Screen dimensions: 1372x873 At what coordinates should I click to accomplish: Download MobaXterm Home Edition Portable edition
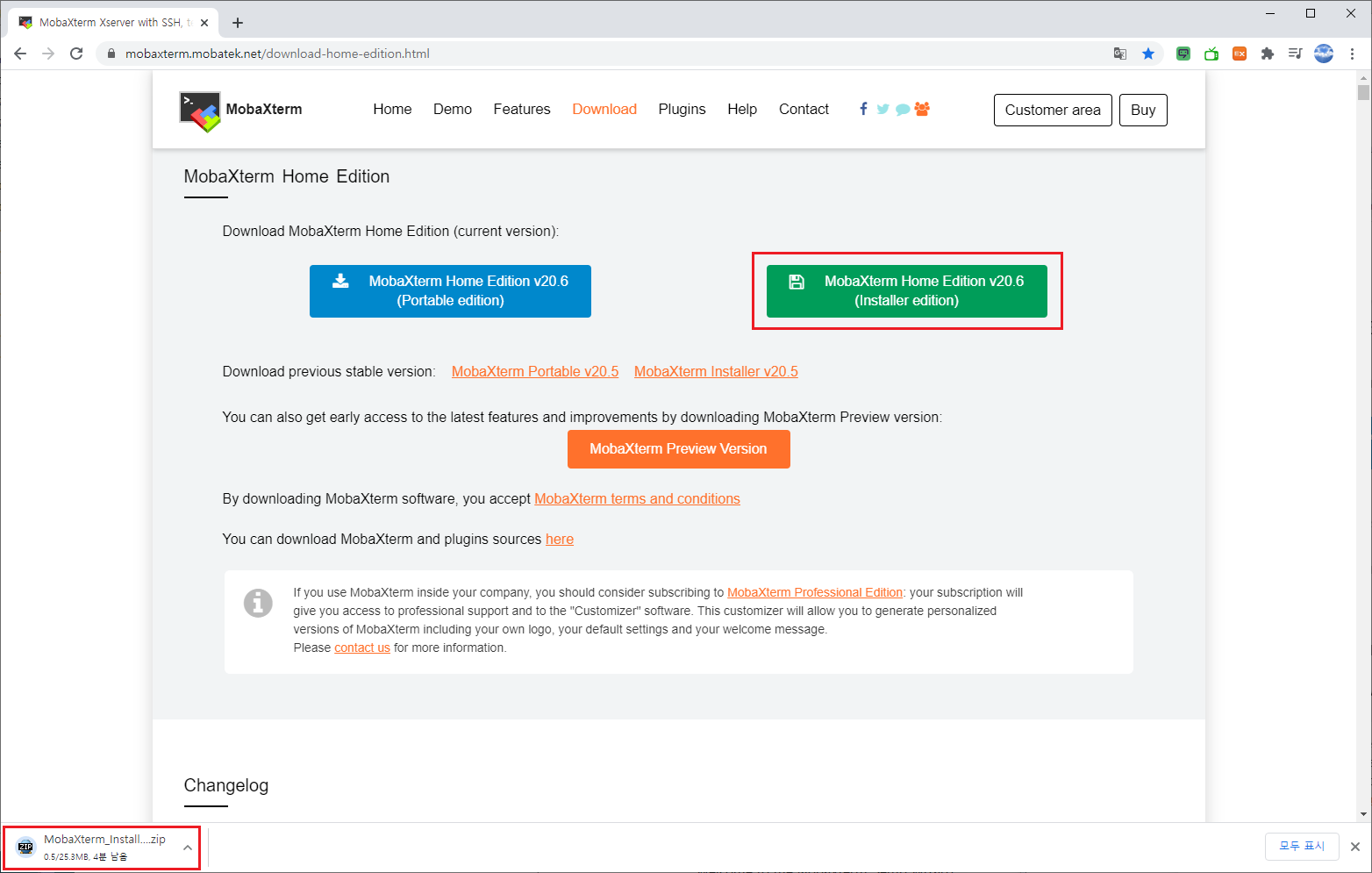tap(450, 291)
